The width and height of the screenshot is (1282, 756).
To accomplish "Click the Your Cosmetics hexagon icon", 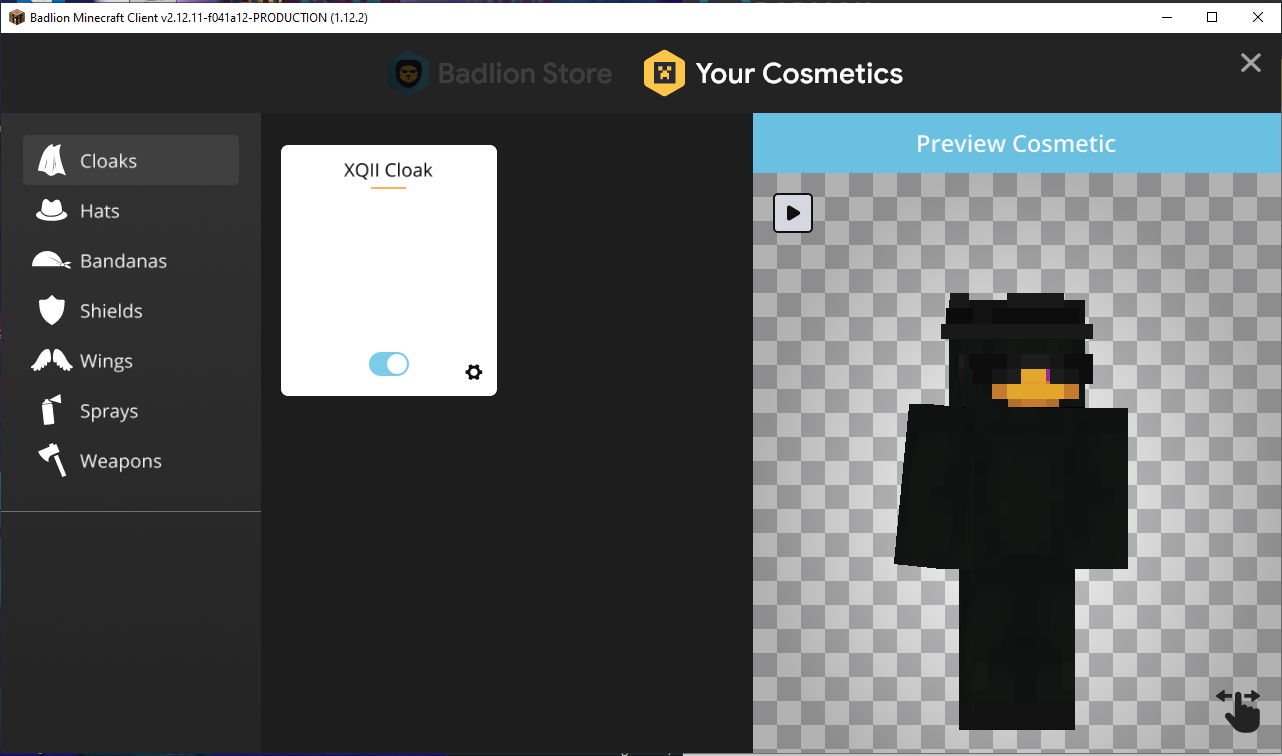I will coord(664,73).
